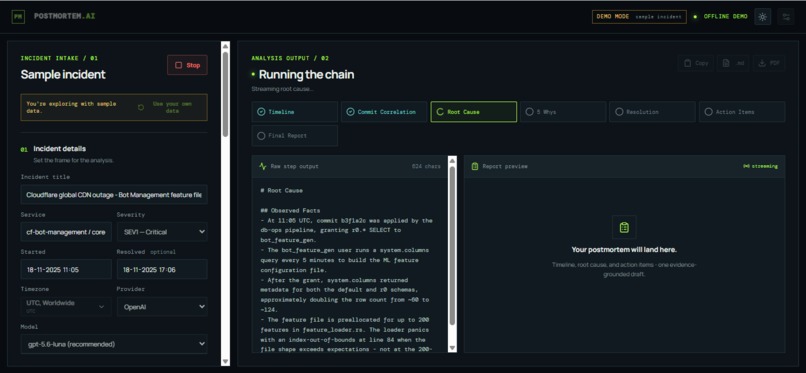Edit the Service field
This screenshot has width=806, height=373.
pyautogui.click(x=66, y=232)
